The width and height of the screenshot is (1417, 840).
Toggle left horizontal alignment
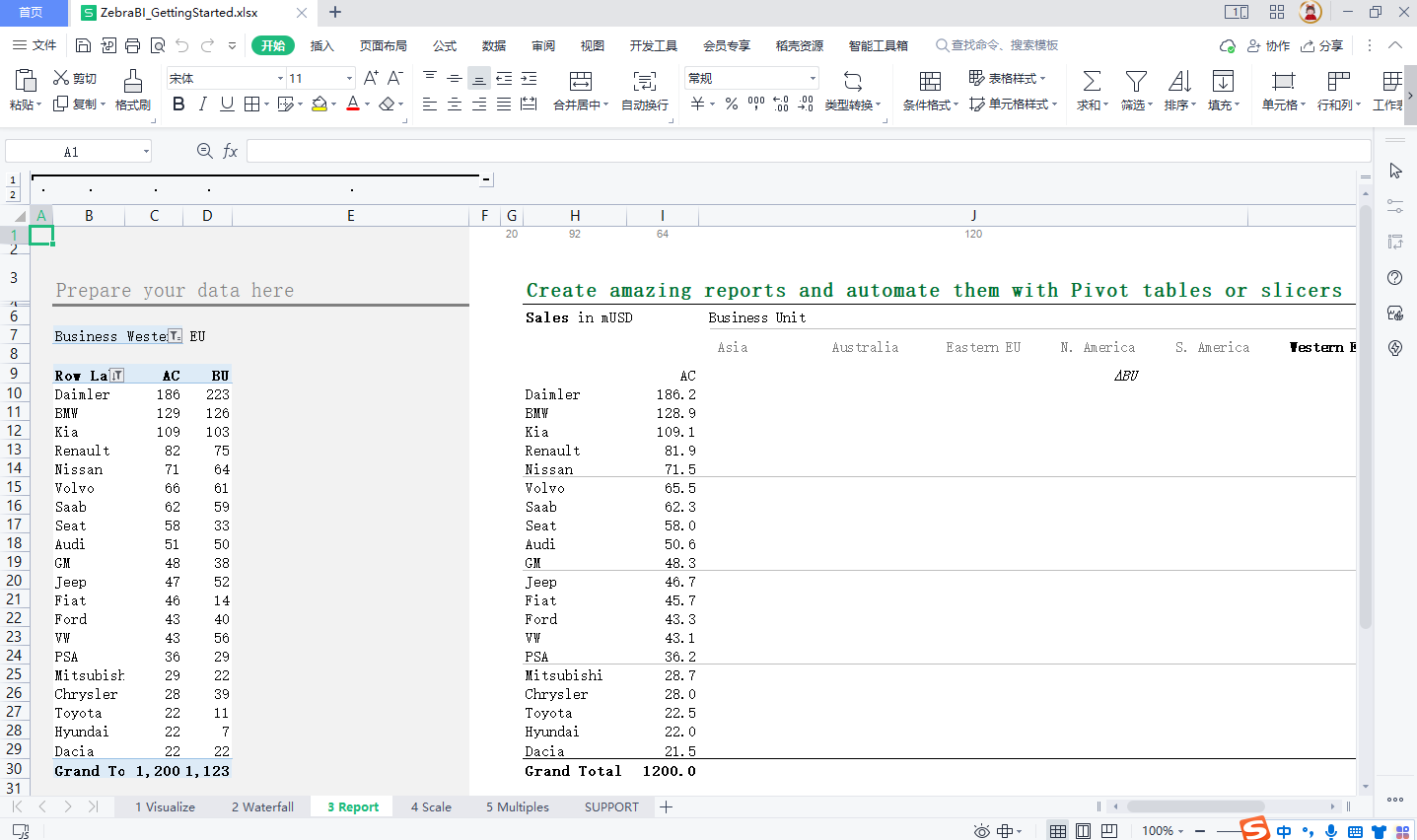pos(429,104)
